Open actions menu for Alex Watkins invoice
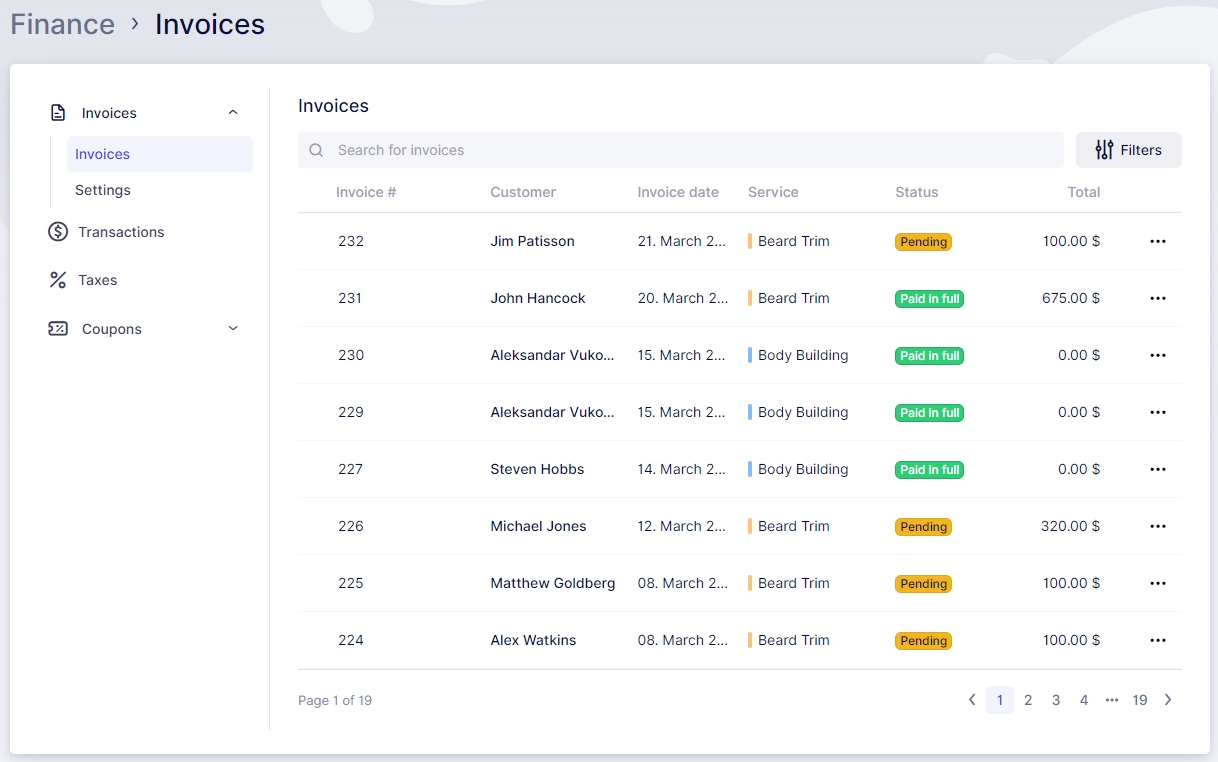1218x762 pixels. 1158,640
